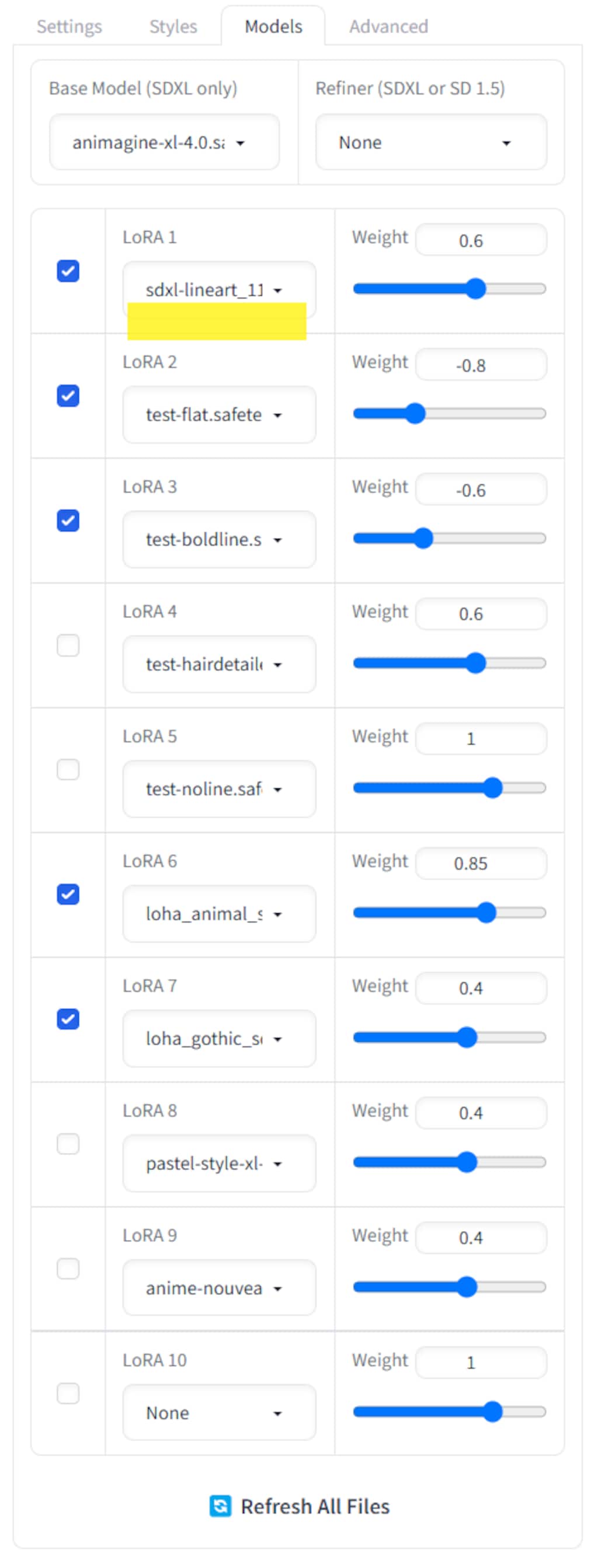598x1568 pixels.
Task: Click the LoRA 3 weight slider handle
Action: pos(423,538)
